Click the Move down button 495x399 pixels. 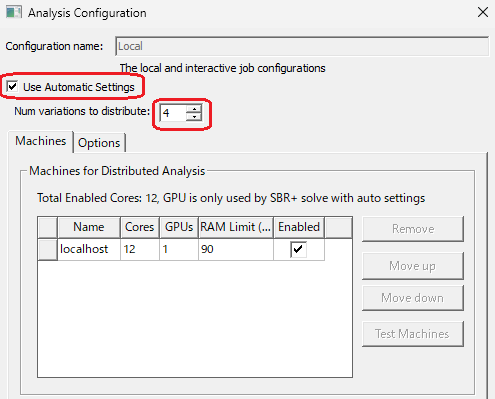(x=413, y=298)
